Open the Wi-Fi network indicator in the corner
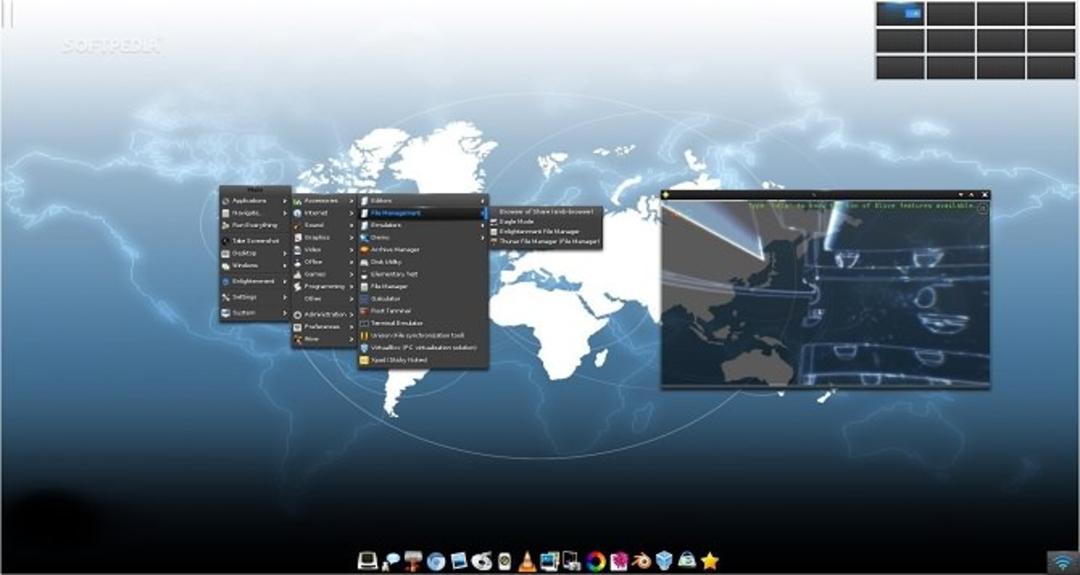Viewport: 1080px width, 575px height. (x=1063, y=562)
